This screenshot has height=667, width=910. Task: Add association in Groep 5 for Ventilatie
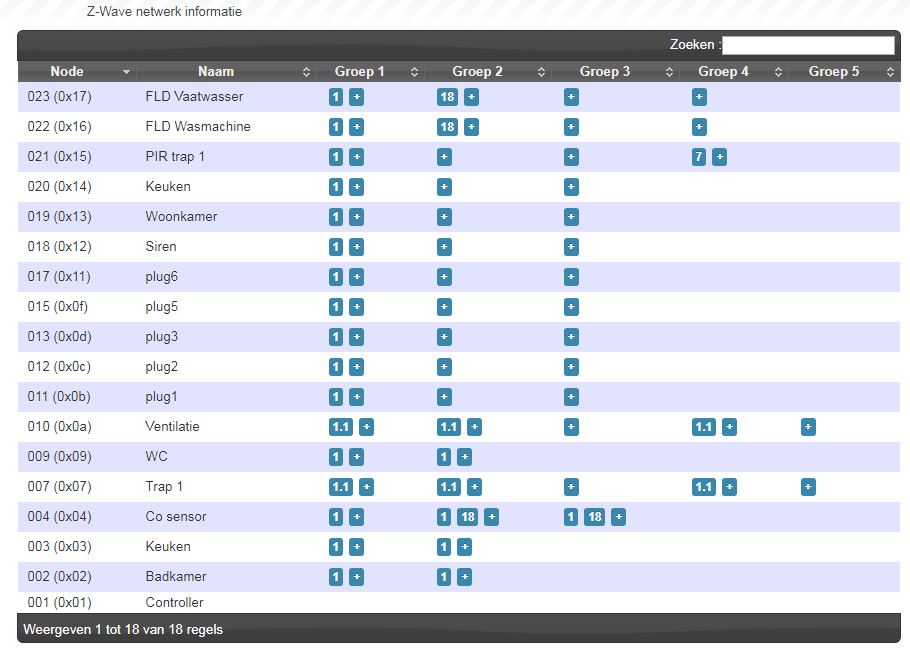pyautogui.click(x=808, y=427)
